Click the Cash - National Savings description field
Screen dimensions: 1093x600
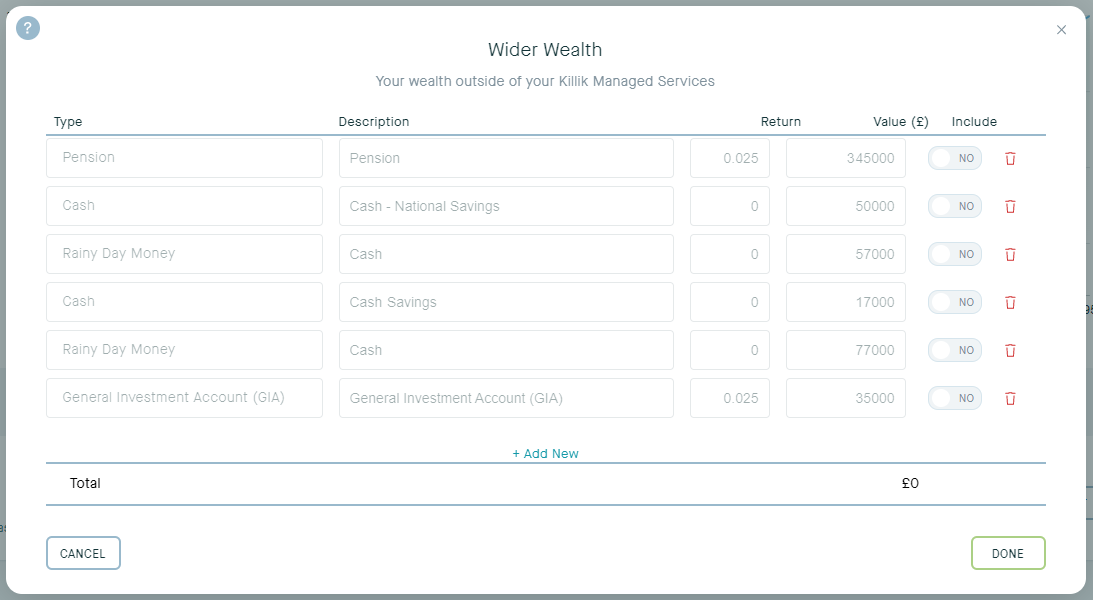coord(506,206)
